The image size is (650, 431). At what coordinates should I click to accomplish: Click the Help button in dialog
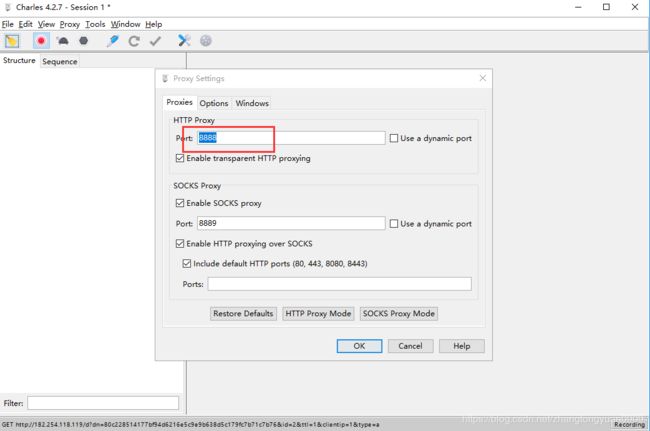(x=462, y=346)
